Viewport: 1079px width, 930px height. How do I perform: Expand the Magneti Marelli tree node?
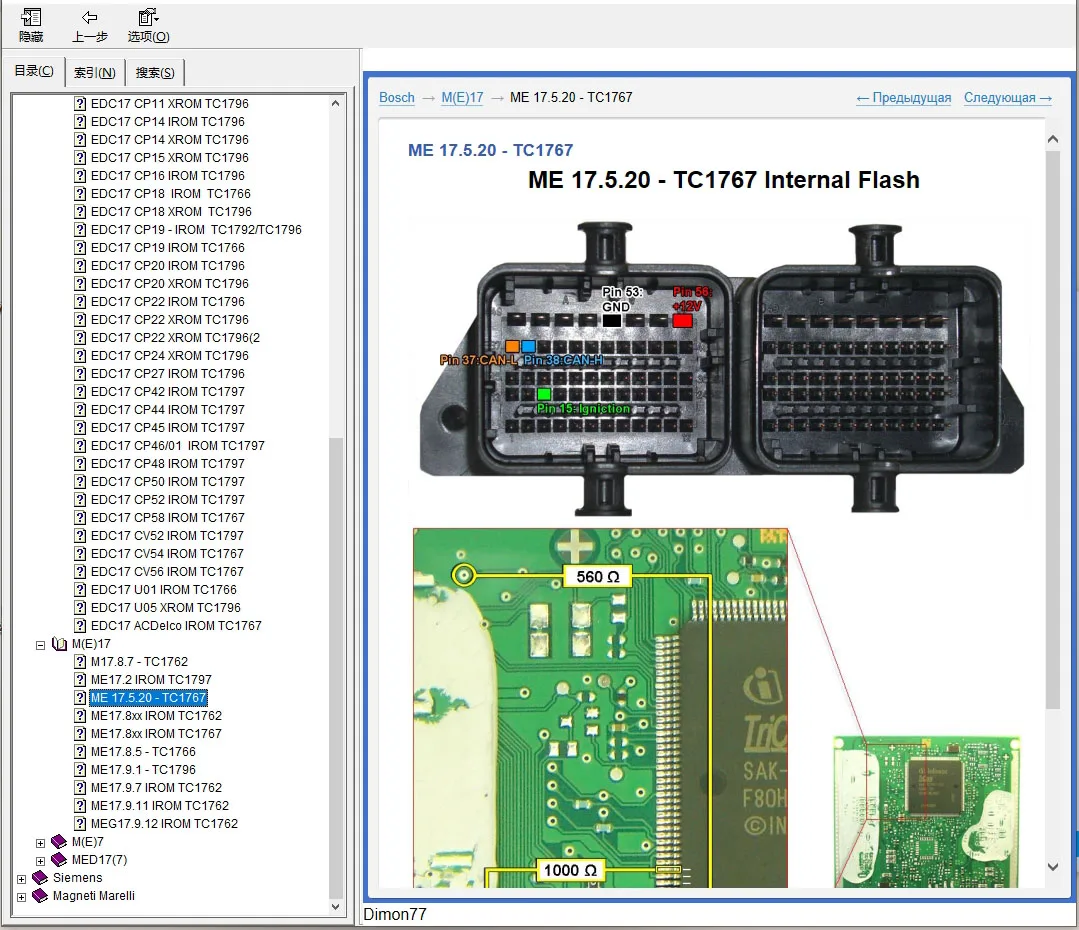21,897
